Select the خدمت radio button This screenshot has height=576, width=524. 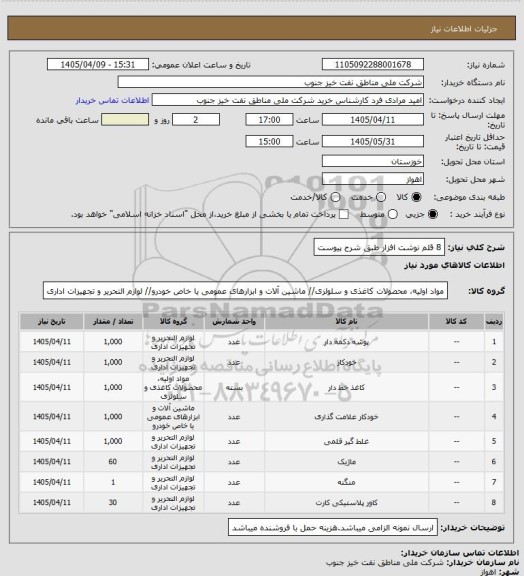[381, 197]
